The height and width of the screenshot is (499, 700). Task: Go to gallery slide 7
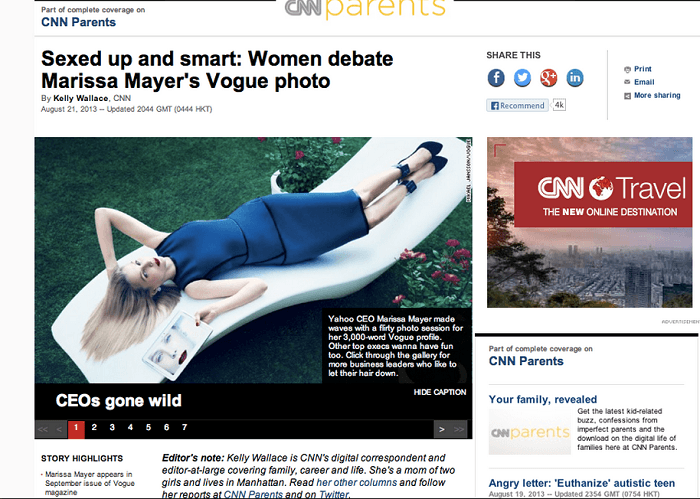[x=184, y=428]
